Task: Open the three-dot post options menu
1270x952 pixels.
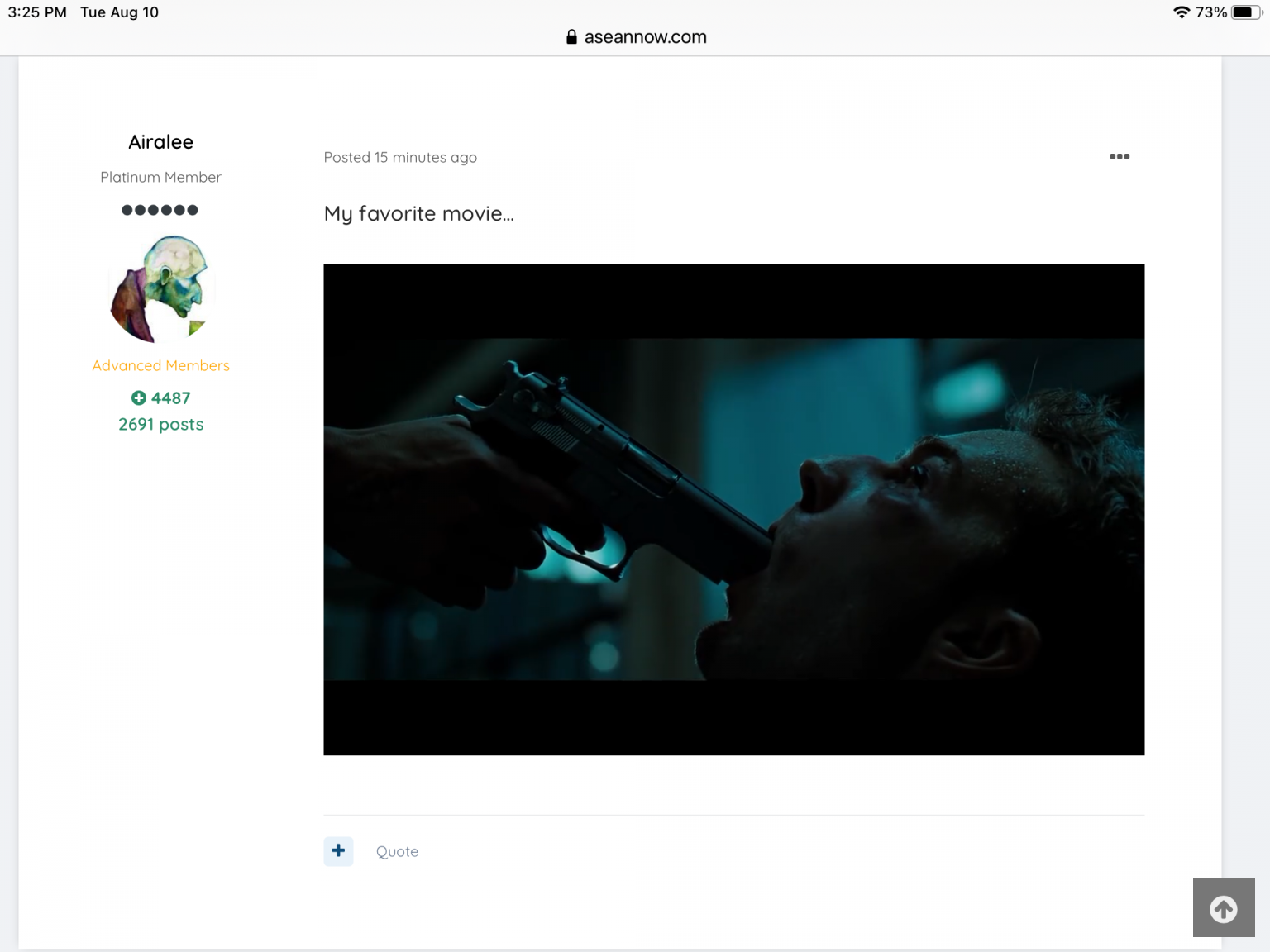Action: pyautogui.click(x=1120, y=156)
